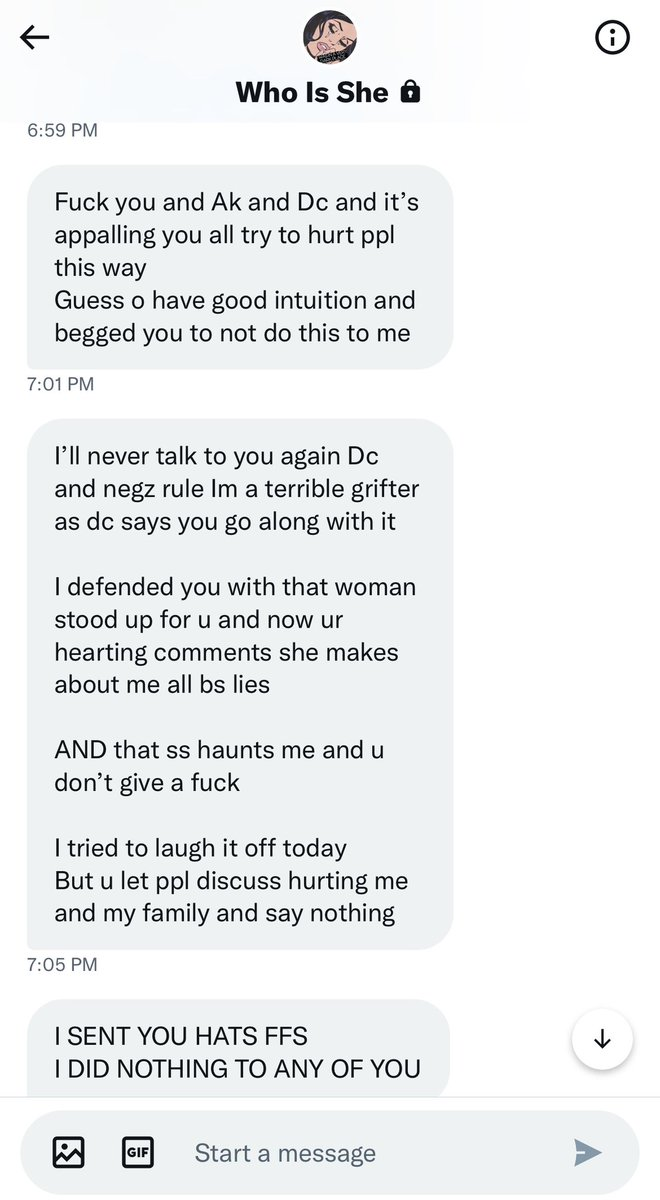This screenshot has width=660, height=1200.
Task: Tap the profile avatar at the top
Action: coord(330,38)
